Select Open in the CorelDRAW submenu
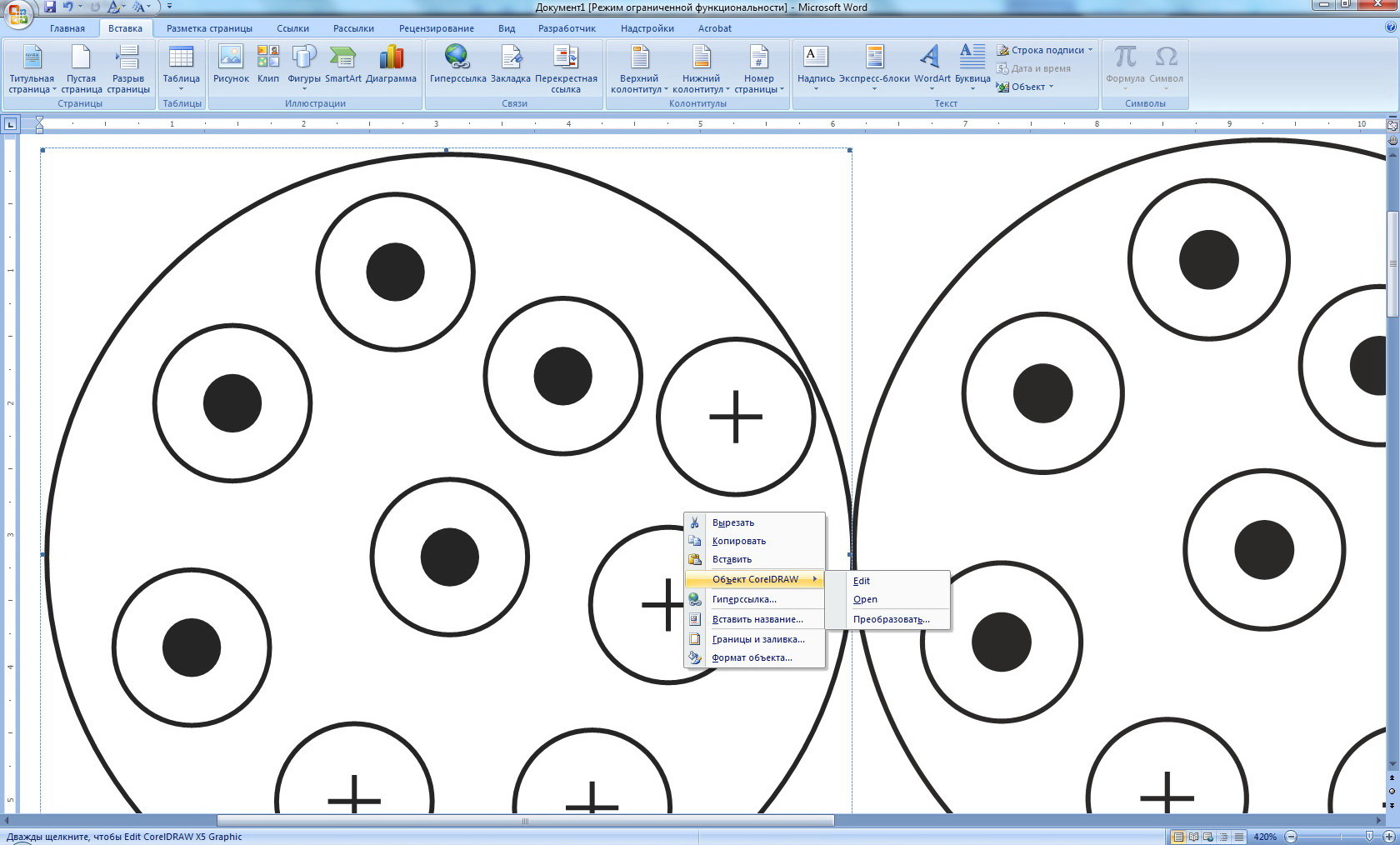Image resolution: width=1400 pixels, height=845 pixels. tap(888, 599)
